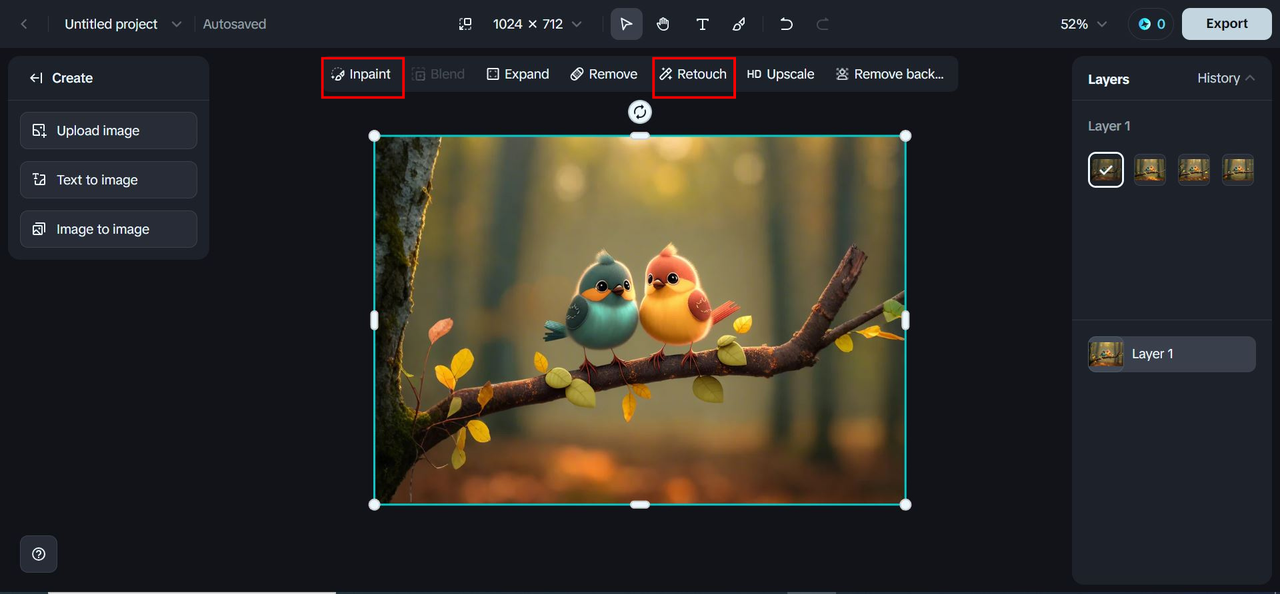This screenshot has height=594, width=1280.
Task: Switch to the Layers tab
Action: point(1108,79)
